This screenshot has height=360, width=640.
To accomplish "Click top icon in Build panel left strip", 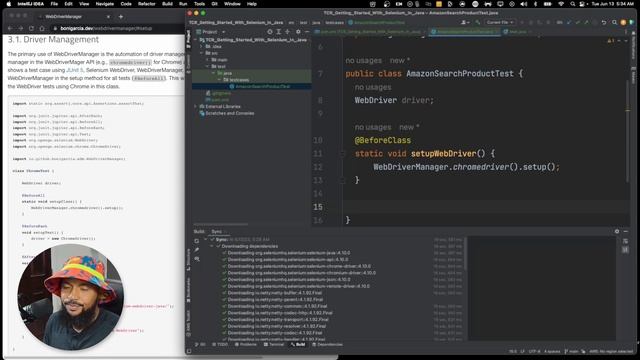I will click(x=197, y=241).
